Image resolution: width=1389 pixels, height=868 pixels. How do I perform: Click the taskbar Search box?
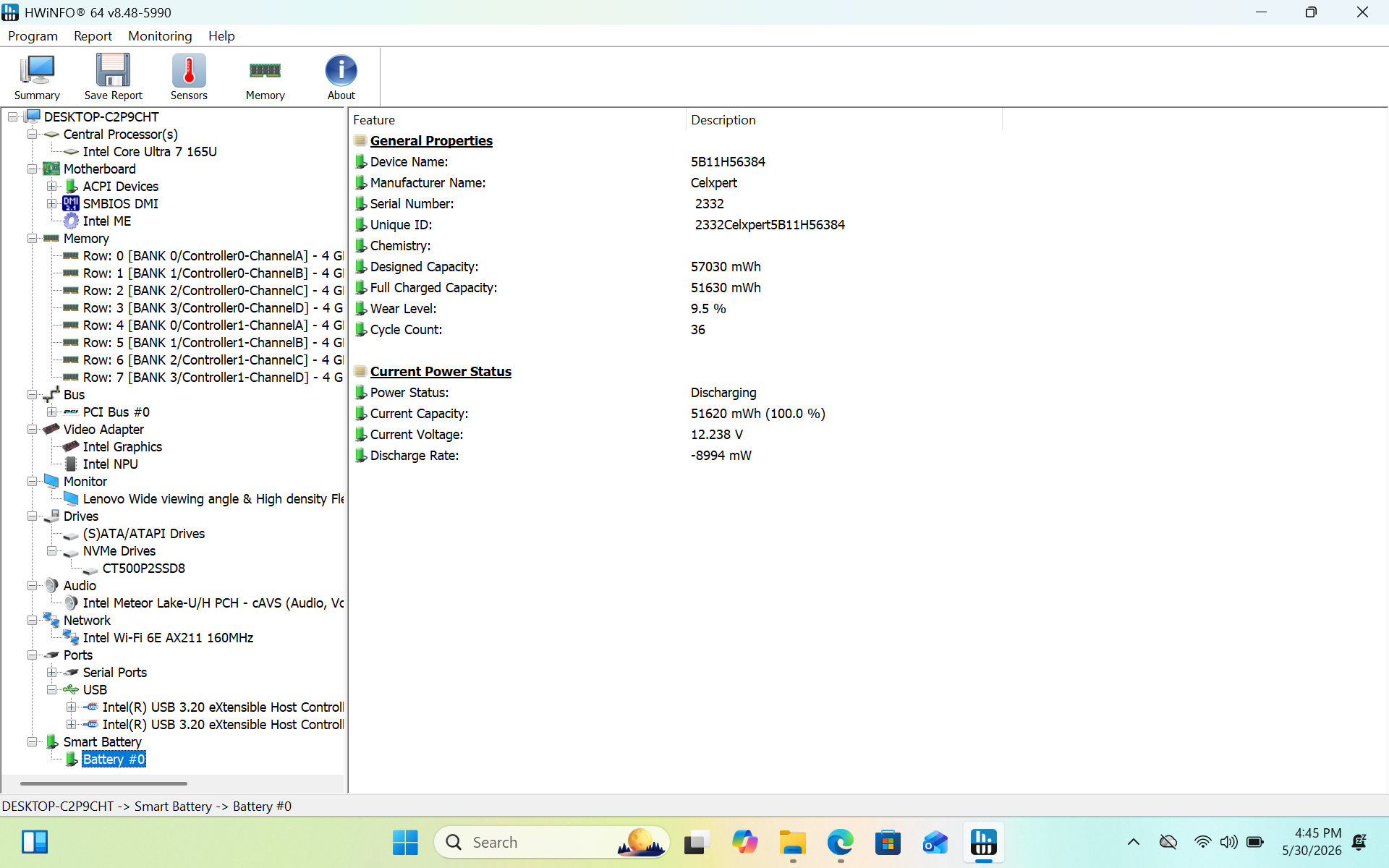(551, 843)
